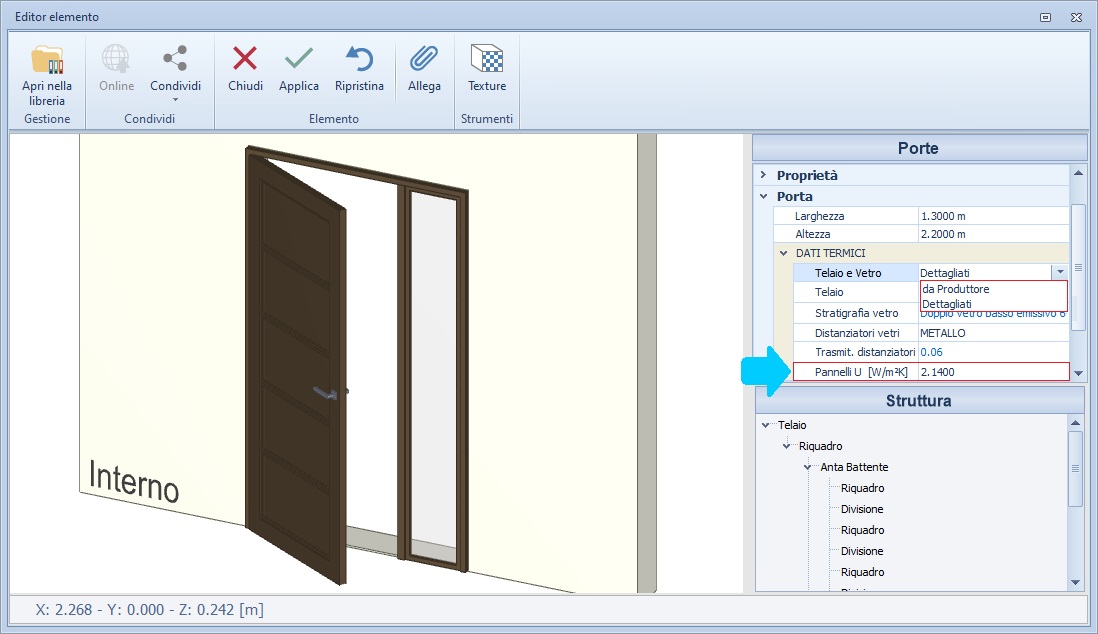The height and width of the screenshot is (634, 1098).
Task: Select the second Divisione tree item
Action: pos(862,551)
